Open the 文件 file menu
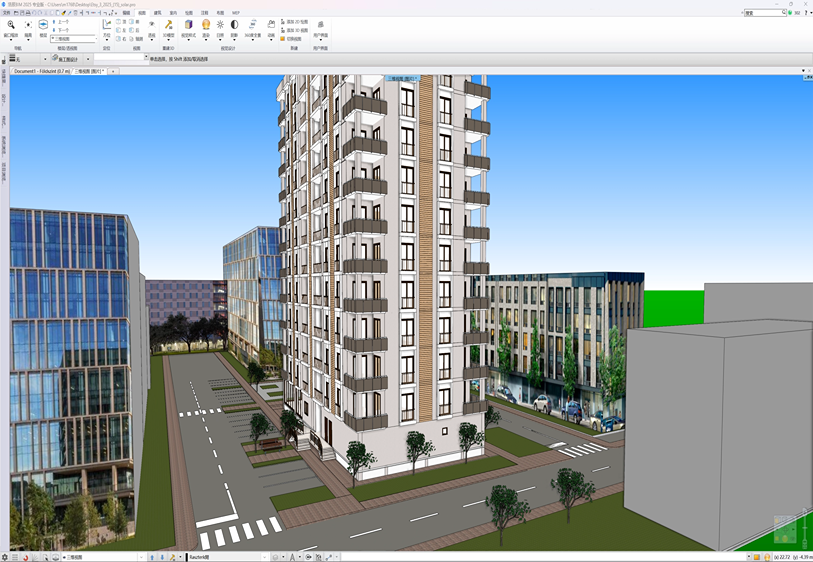This screenshot has height=562, width=813. 6,13
